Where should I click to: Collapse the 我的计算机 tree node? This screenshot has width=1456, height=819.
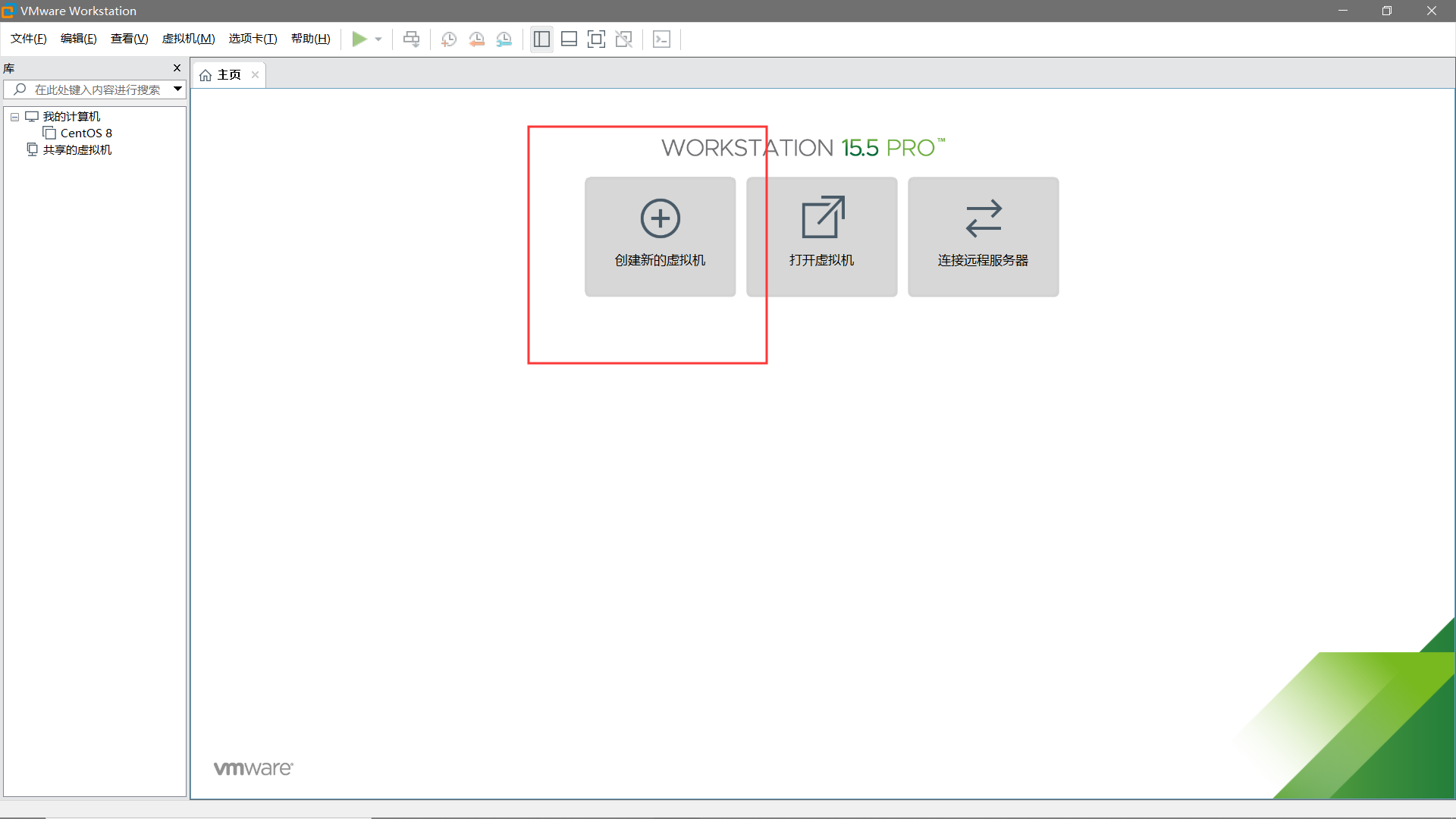14,117
